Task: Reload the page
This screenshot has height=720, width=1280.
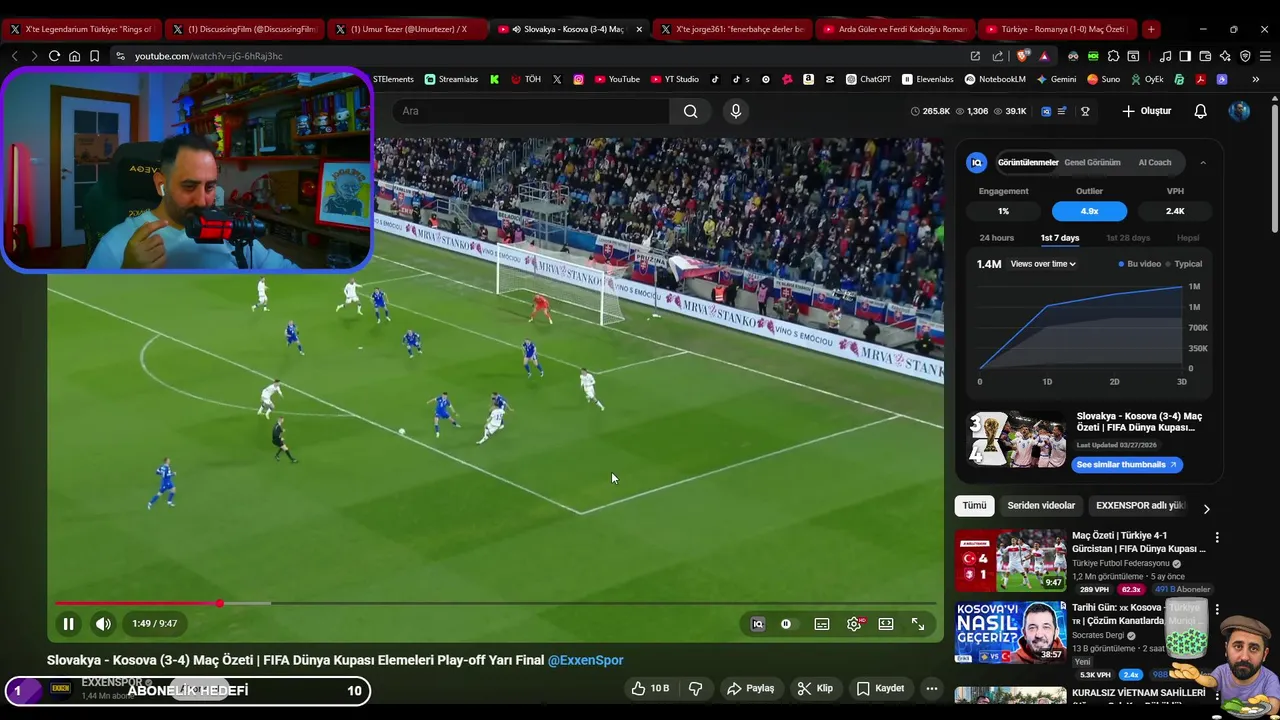Action: click(55, 56)
